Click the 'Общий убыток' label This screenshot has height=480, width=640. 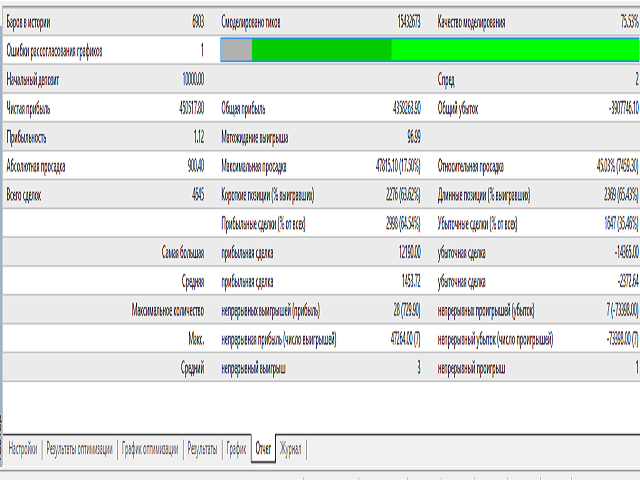coord(458,109)
